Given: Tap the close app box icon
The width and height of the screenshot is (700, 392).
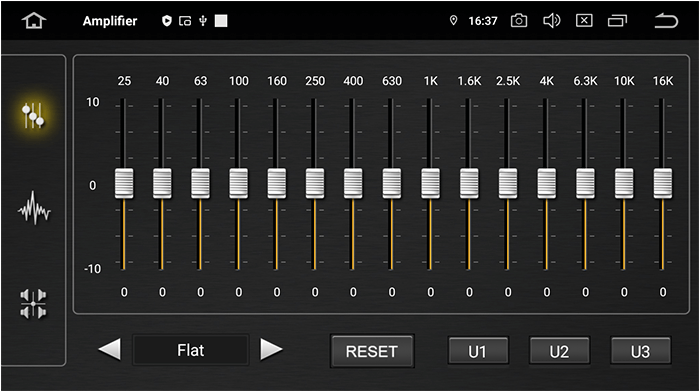Looking at the screenshot, I should pyautogui.click(x=584, y=21).
